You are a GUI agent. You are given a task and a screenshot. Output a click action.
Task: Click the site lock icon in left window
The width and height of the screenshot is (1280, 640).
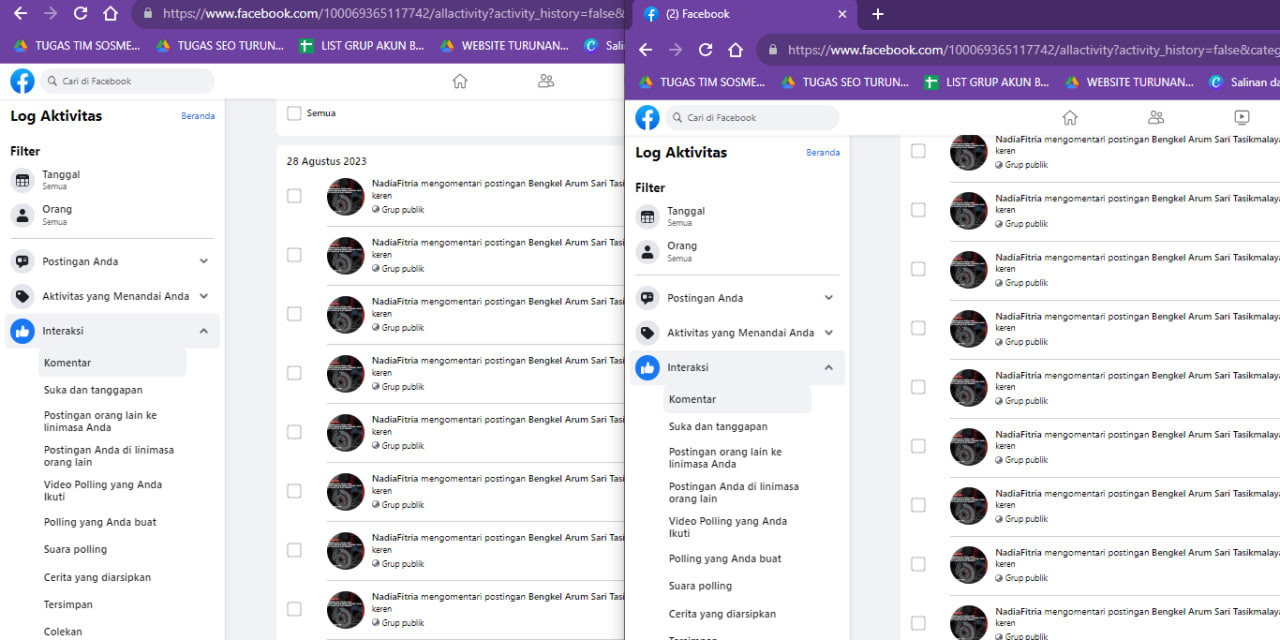(x=148, y=14)
